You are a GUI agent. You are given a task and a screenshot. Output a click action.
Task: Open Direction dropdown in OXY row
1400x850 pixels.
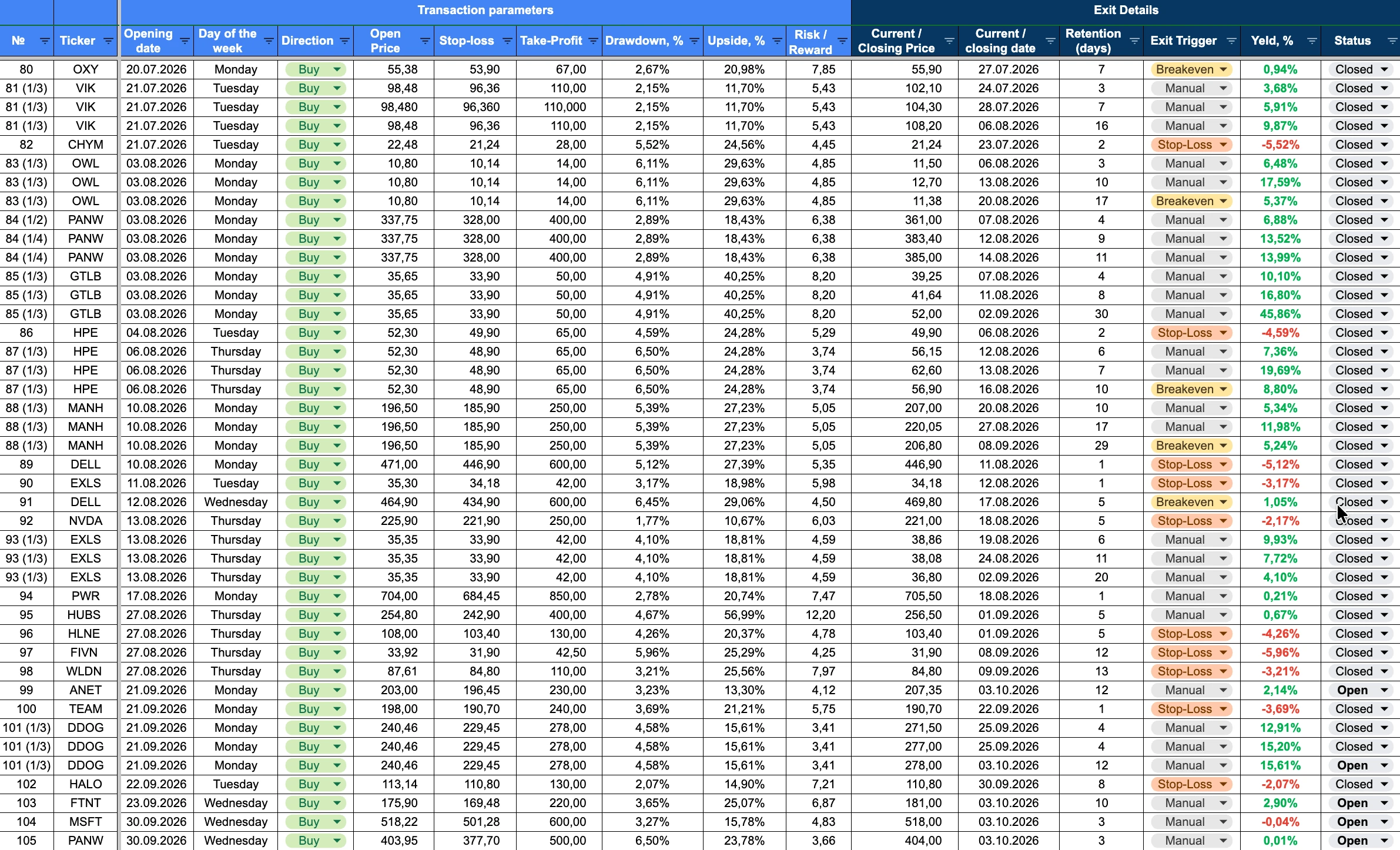(316, 69)
